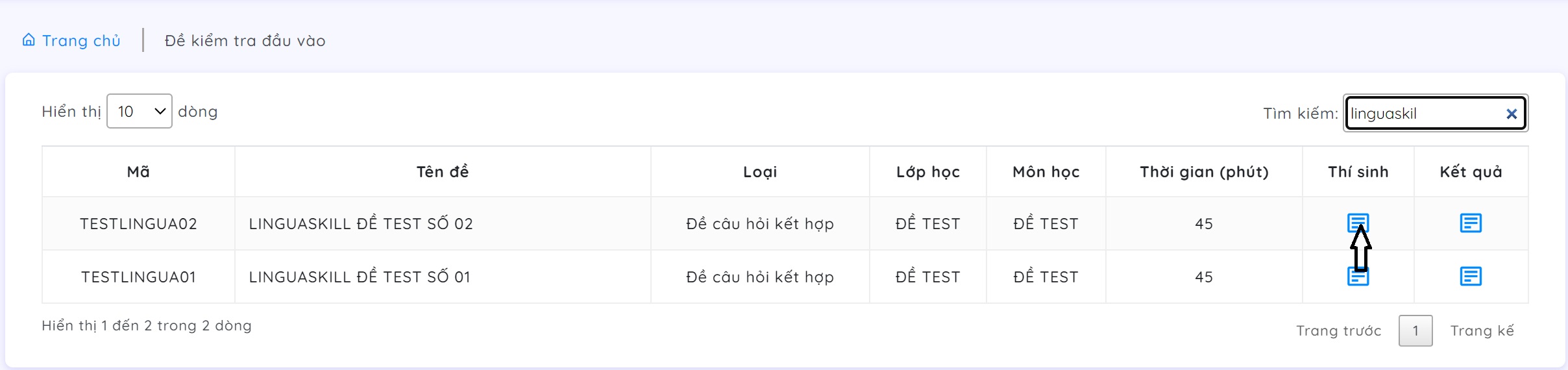
Task: Click the Đề kiểm tra đầu vào breadcrumb
Action: [245, 41]
